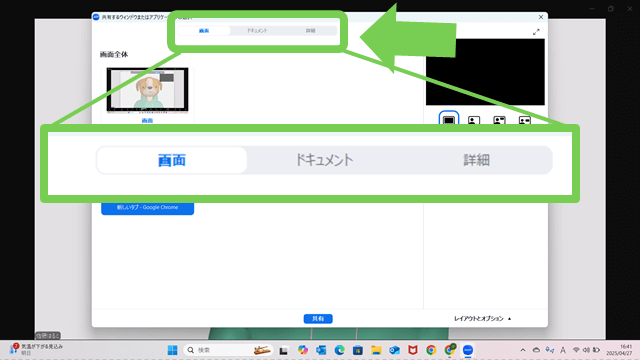Select the shared-screen-only layout icon
Image resolution: width=640 pixels, height=360 pixels.
click(x=449, y=120)
